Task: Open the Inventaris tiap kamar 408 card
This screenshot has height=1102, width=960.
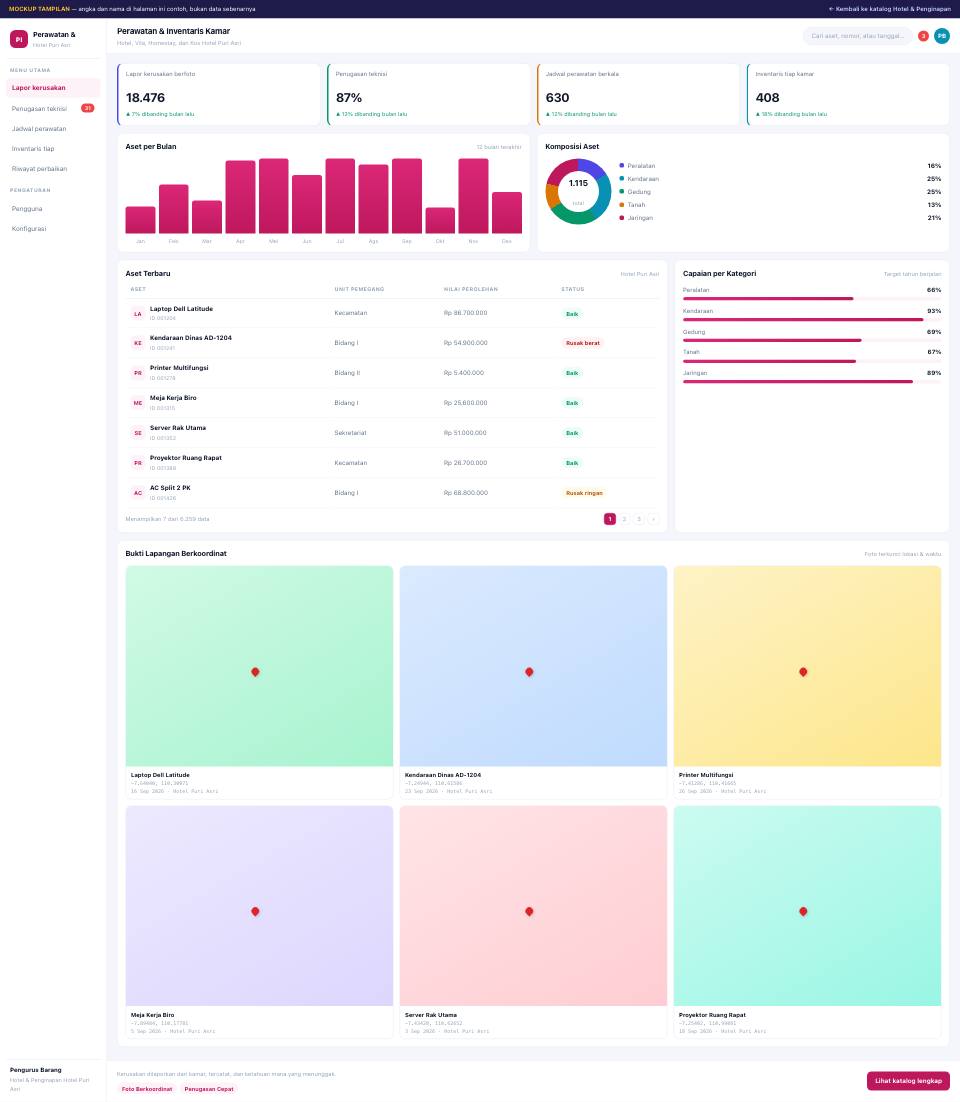Action: (x=848, y=95)
